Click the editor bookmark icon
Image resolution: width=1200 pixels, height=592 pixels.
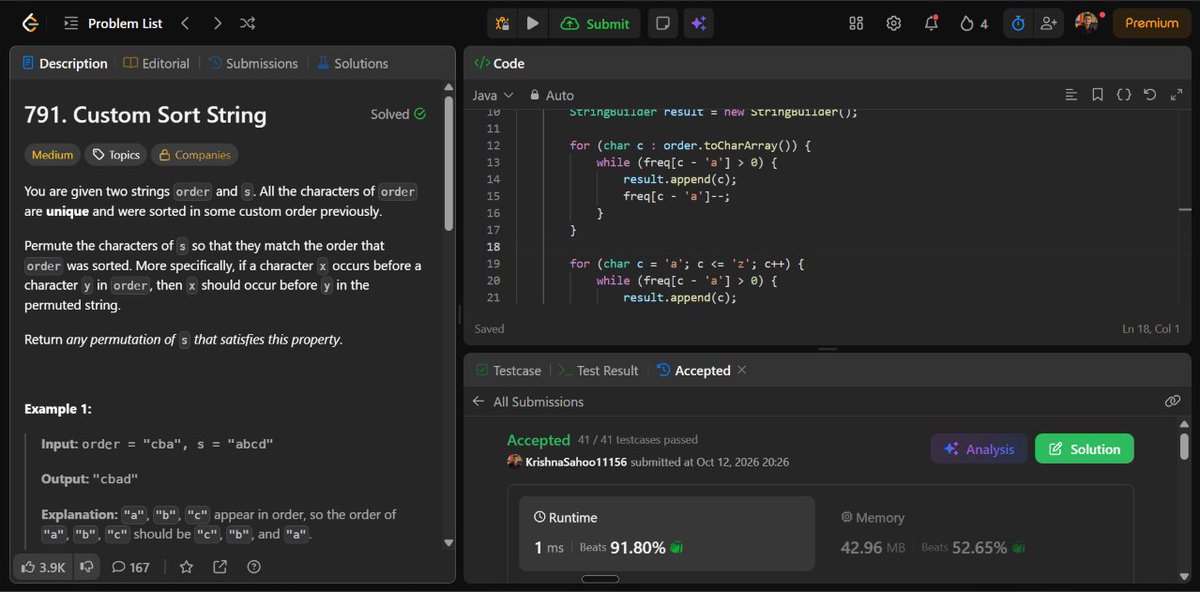point(1097,95)
